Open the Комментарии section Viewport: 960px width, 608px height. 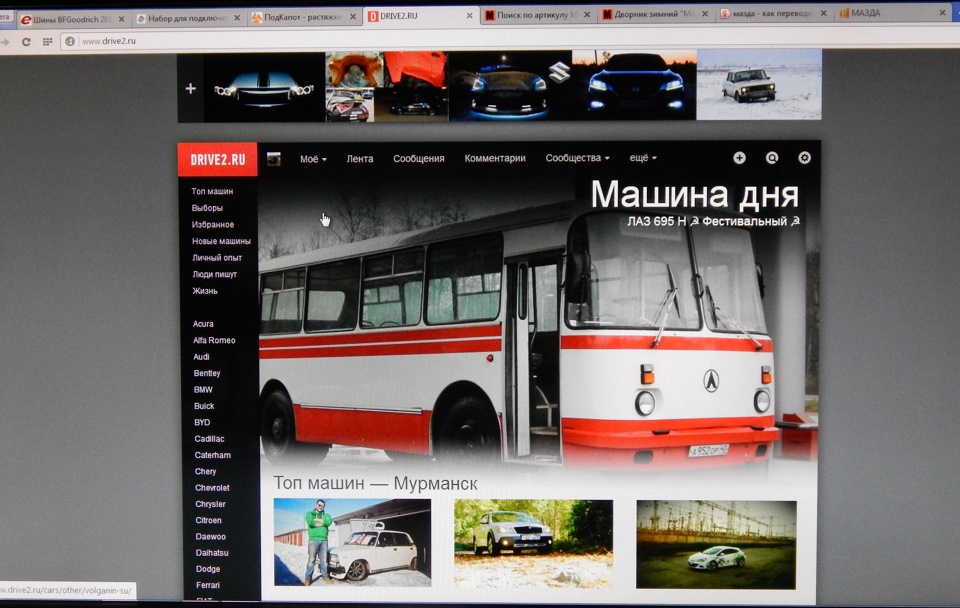point(495,157)
